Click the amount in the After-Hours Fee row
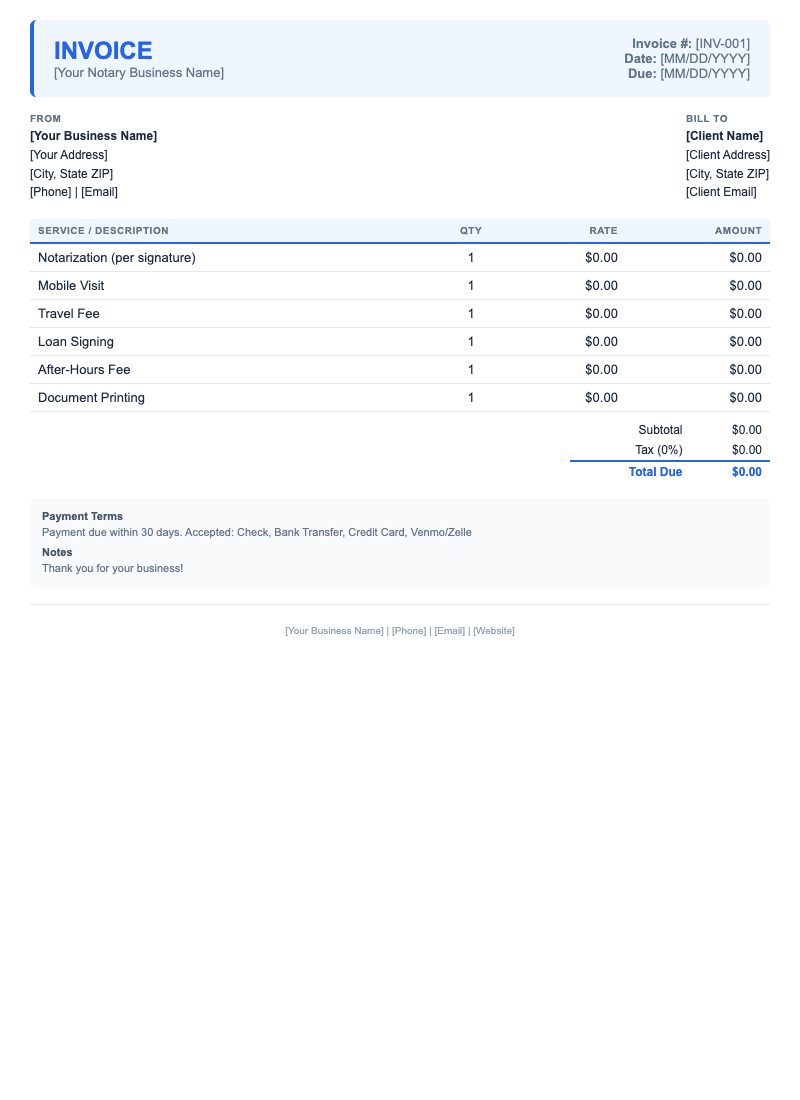 click(745, 370)
